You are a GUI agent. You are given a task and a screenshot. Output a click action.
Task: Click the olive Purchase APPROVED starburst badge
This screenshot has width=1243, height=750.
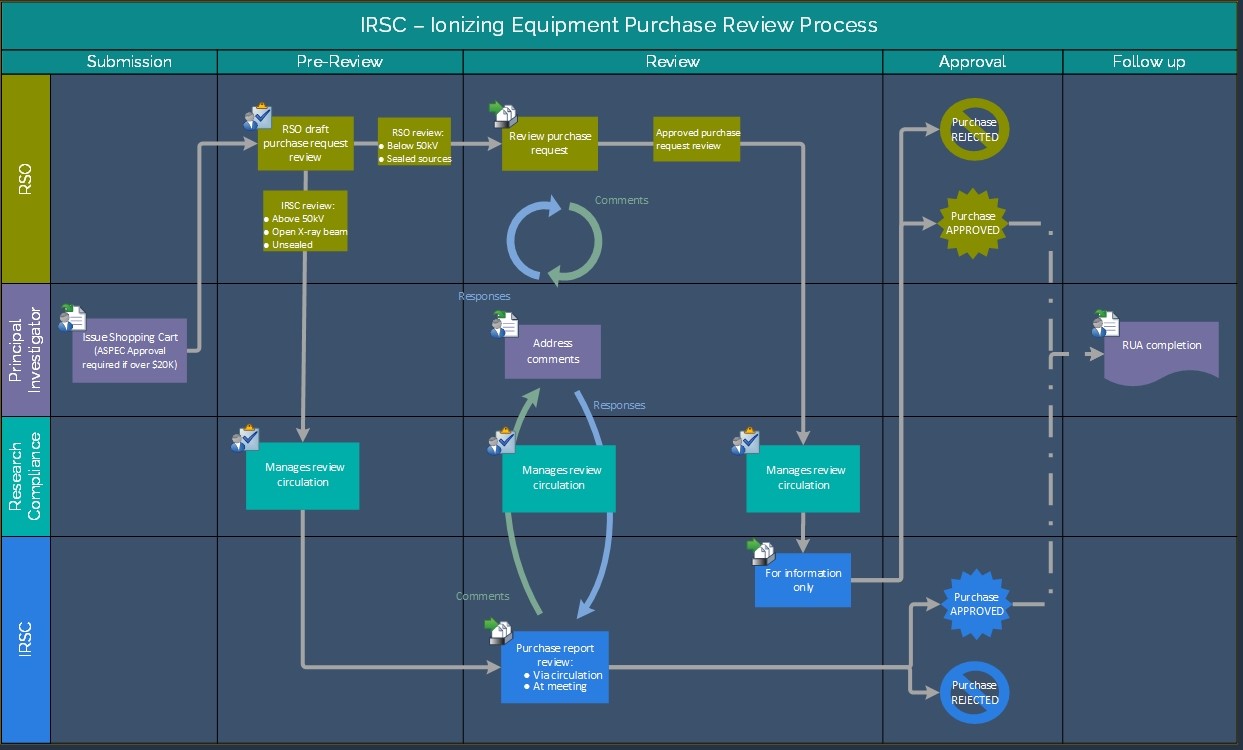tap(973, 223)
